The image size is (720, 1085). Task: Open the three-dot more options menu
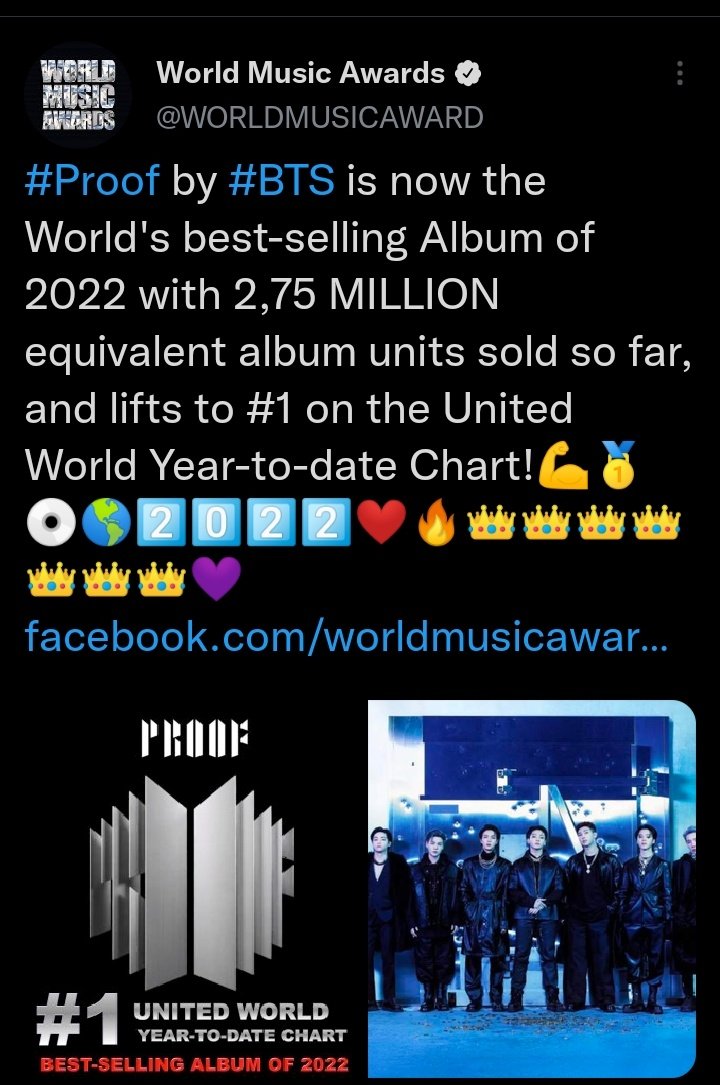tap(680, 73)
